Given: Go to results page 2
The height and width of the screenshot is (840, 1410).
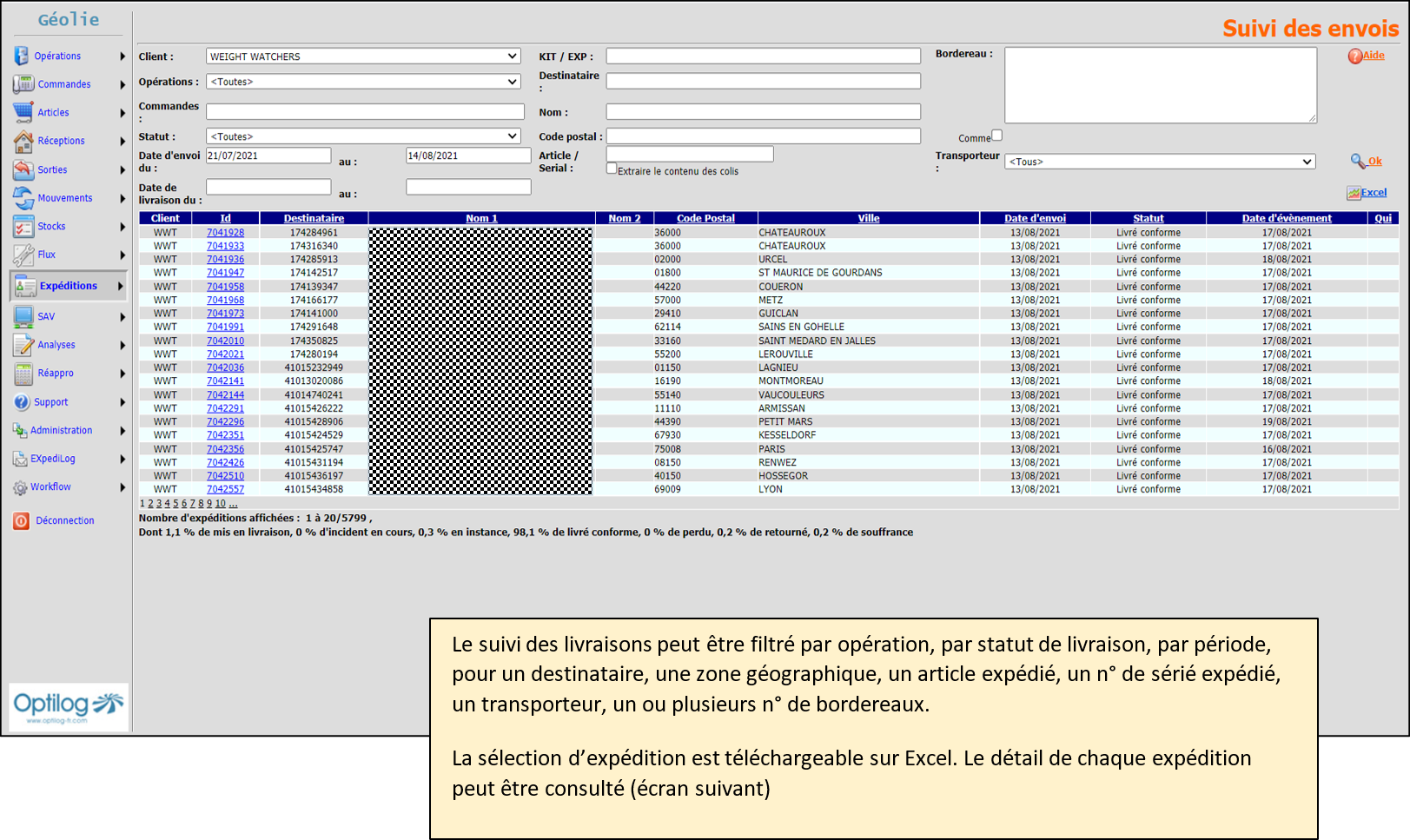Looking at the screenshot, I should point(150,504).
